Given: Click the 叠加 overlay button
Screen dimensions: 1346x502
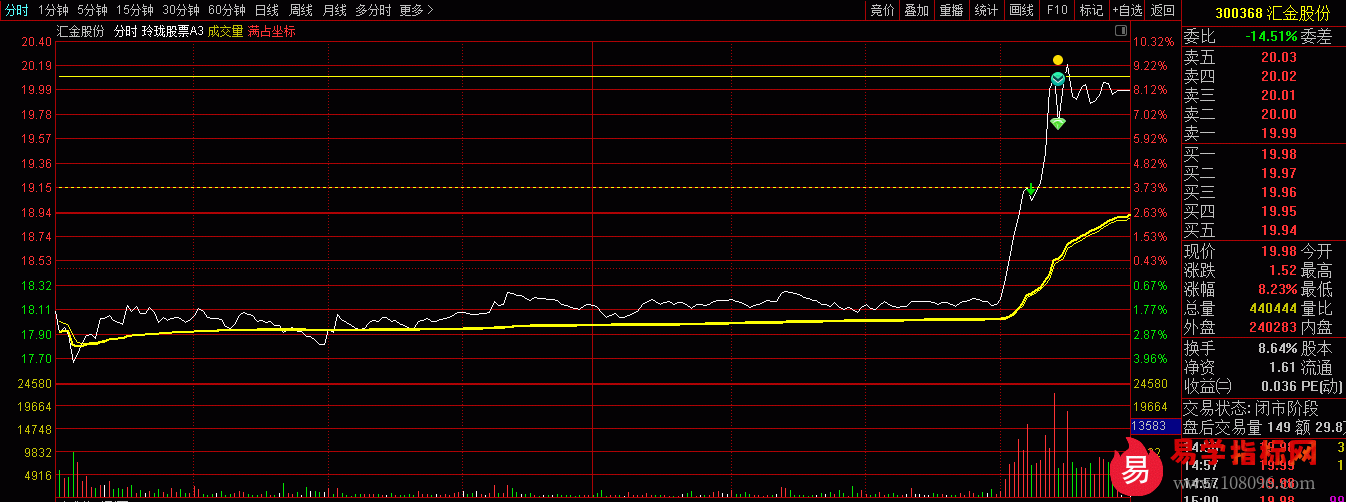Looking at the screenshot, I should coord(916,10).
